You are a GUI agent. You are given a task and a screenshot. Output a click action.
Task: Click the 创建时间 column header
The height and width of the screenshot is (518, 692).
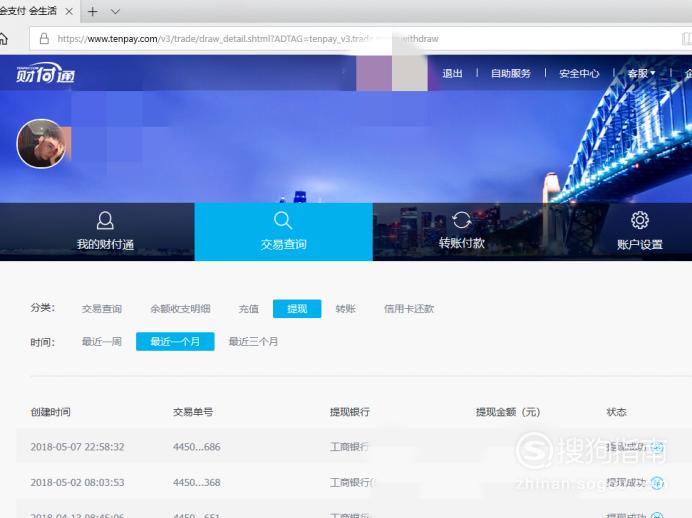click(50, 412)
